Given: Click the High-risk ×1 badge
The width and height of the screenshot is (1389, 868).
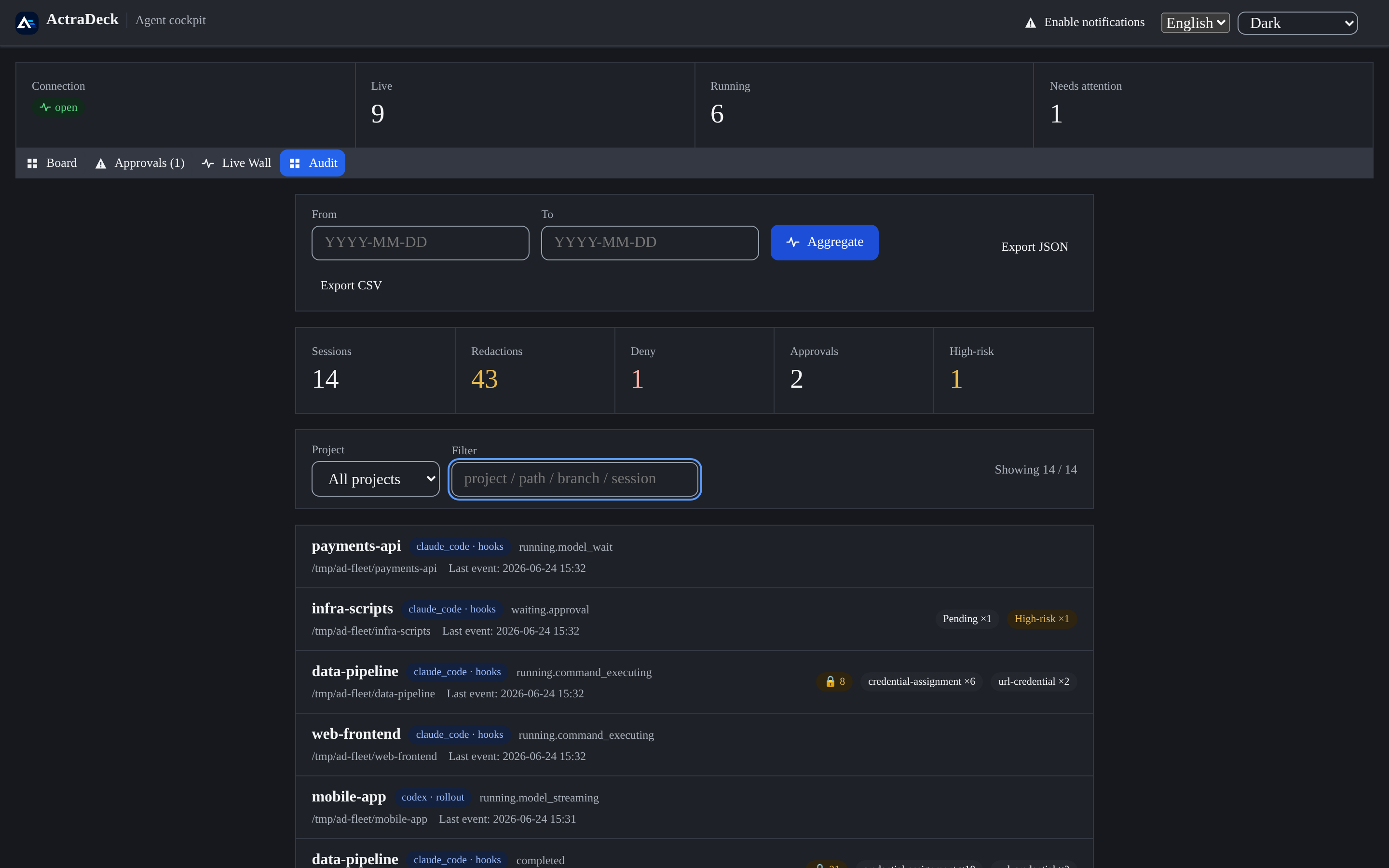Looking at the screenshot, I should (1042, 619).
